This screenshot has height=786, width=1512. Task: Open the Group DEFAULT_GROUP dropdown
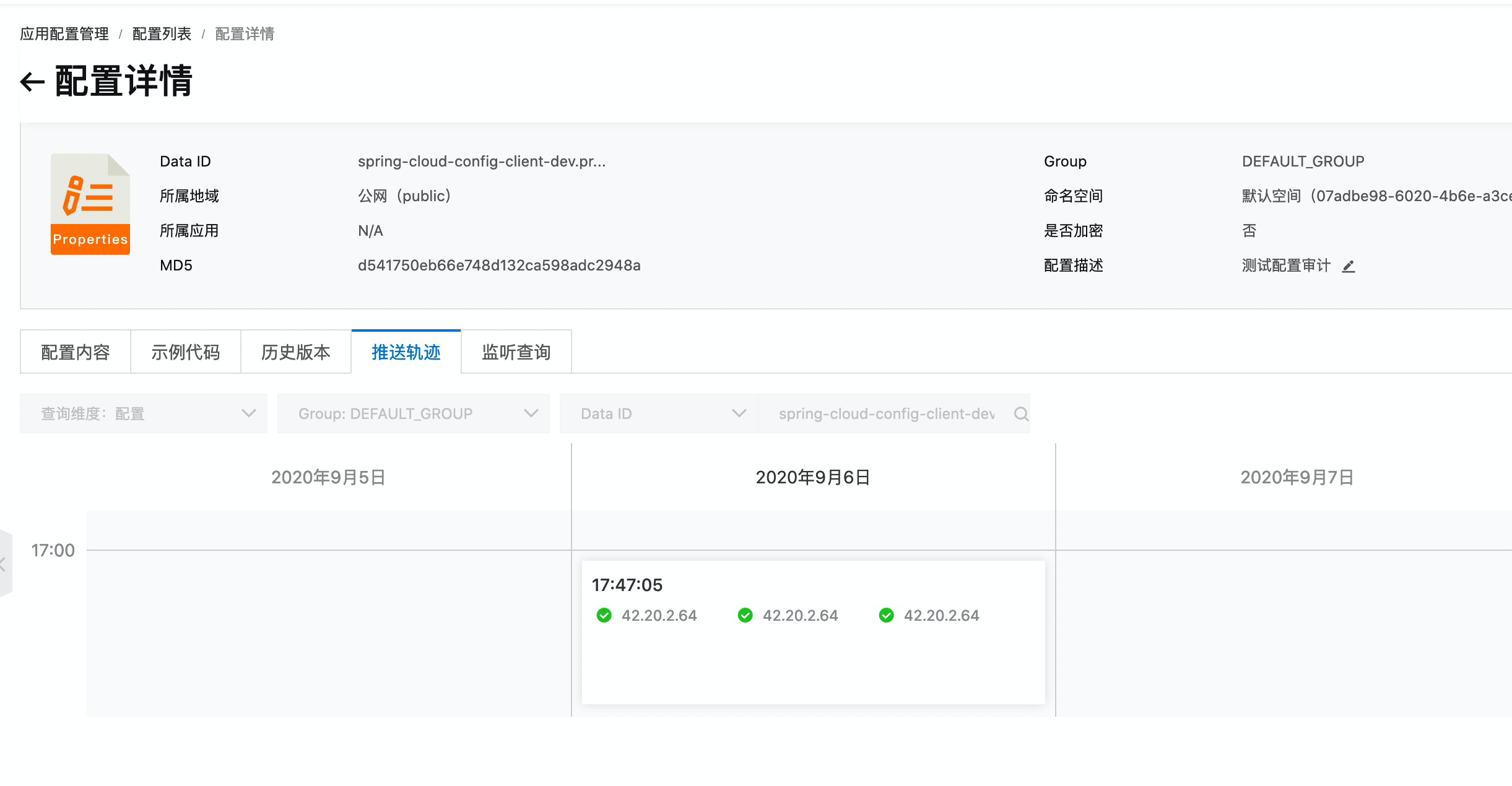click(413, 413)
